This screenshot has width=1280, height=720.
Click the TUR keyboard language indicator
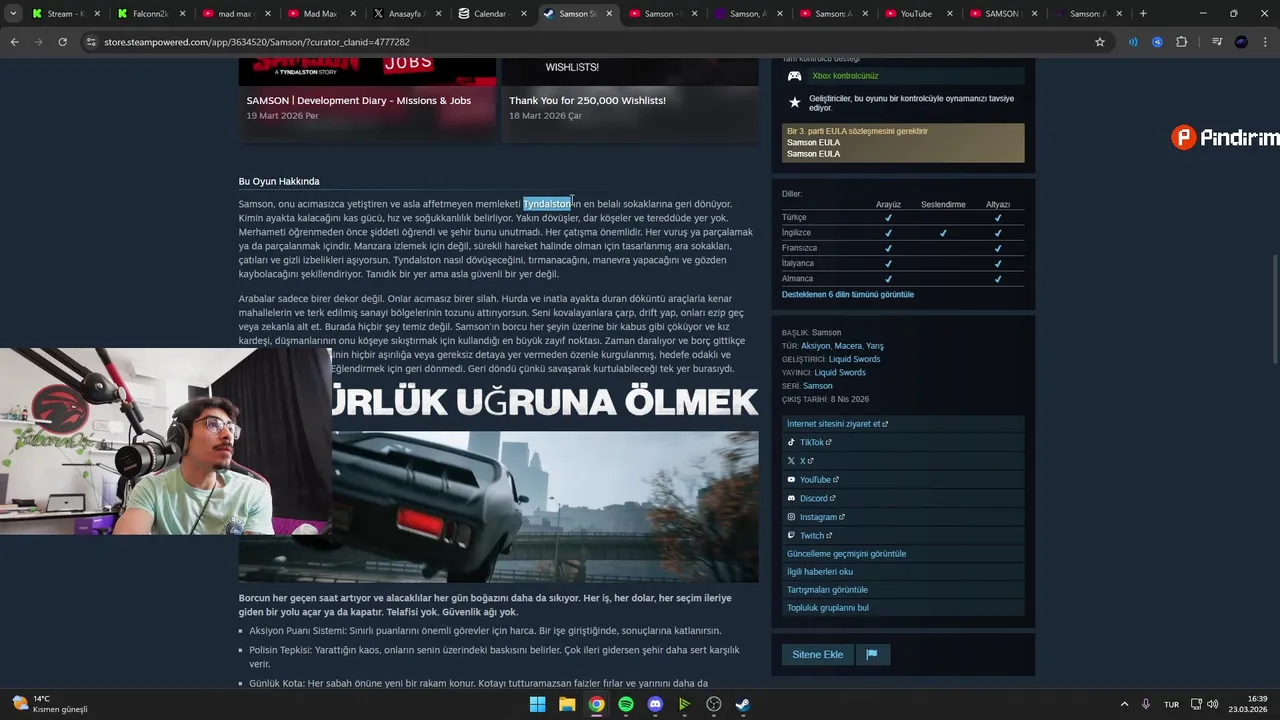[x=1171, y=704]
